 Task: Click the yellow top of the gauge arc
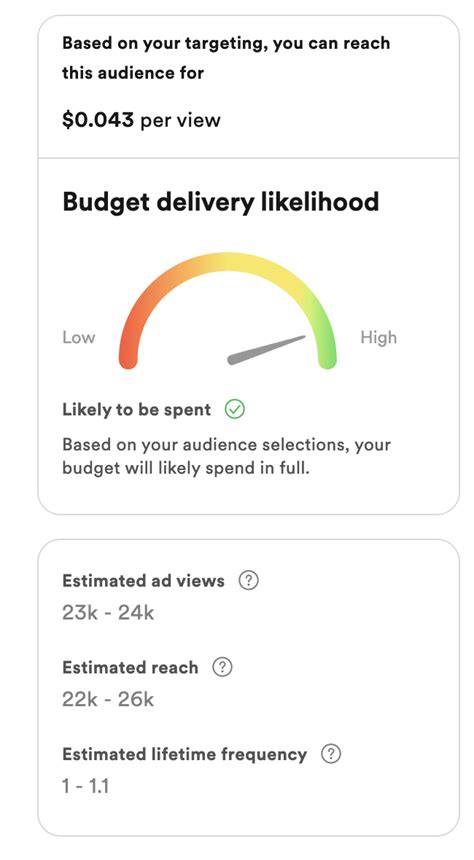[227, 262]
